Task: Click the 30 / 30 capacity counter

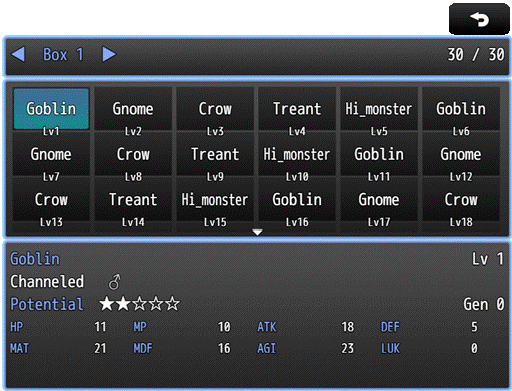Action: coord(476,54)
